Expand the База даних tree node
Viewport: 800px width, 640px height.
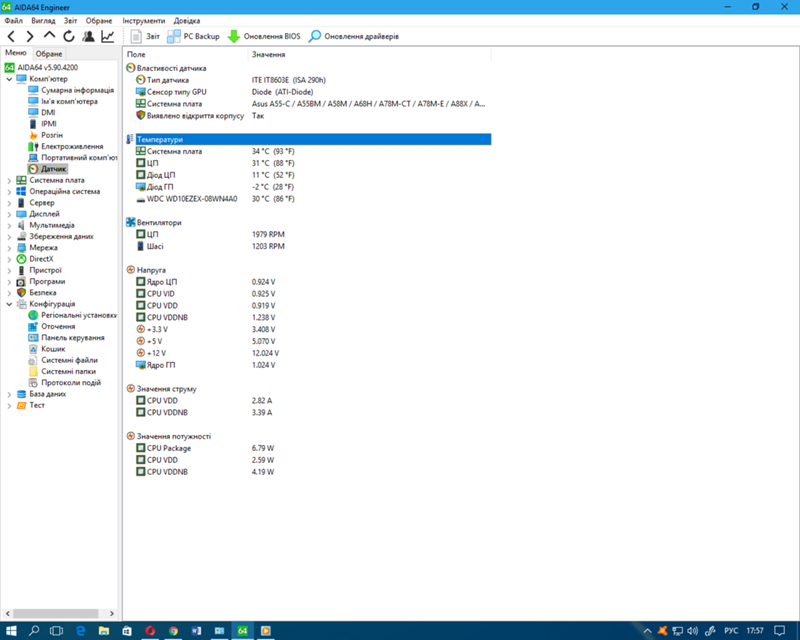[9, 394]
